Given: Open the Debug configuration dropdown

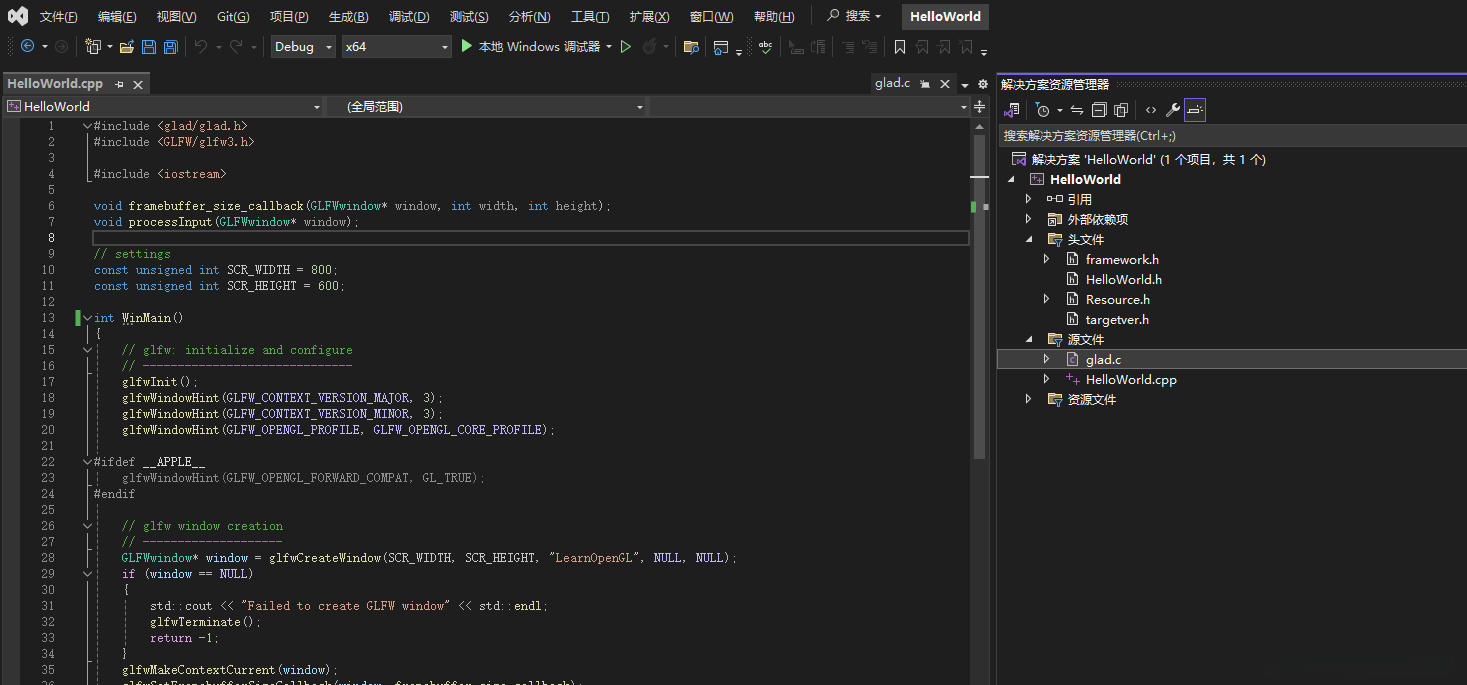Looking at the screenshot, I should pyautogui.click(x=303, y=47).
